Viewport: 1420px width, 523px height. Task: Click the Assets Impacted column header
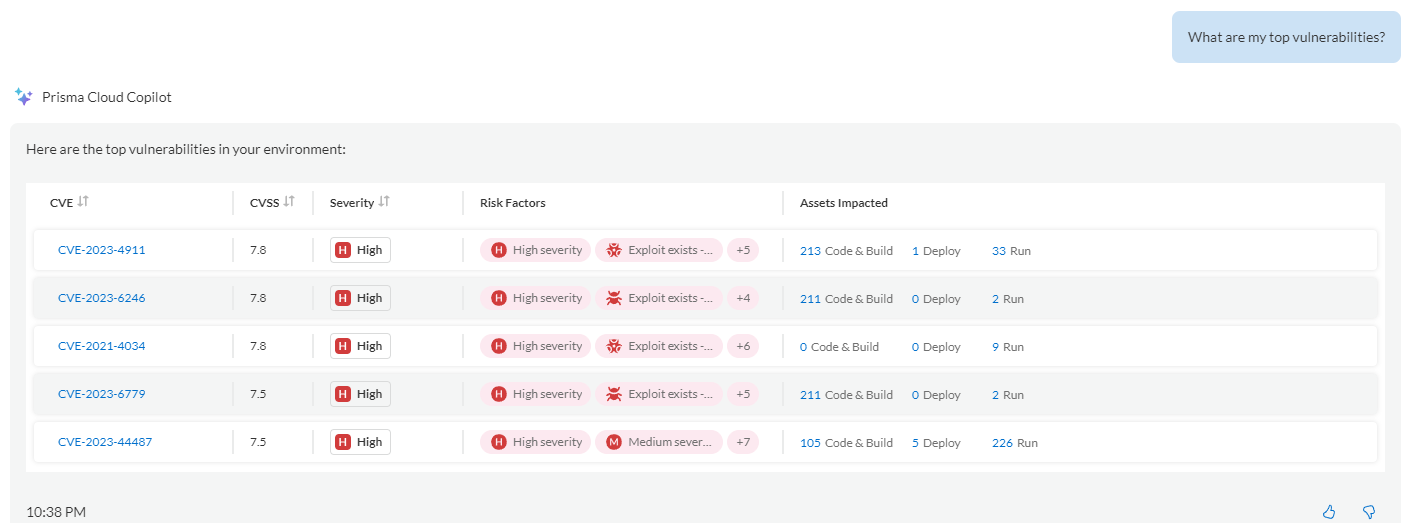pos(844,203)
